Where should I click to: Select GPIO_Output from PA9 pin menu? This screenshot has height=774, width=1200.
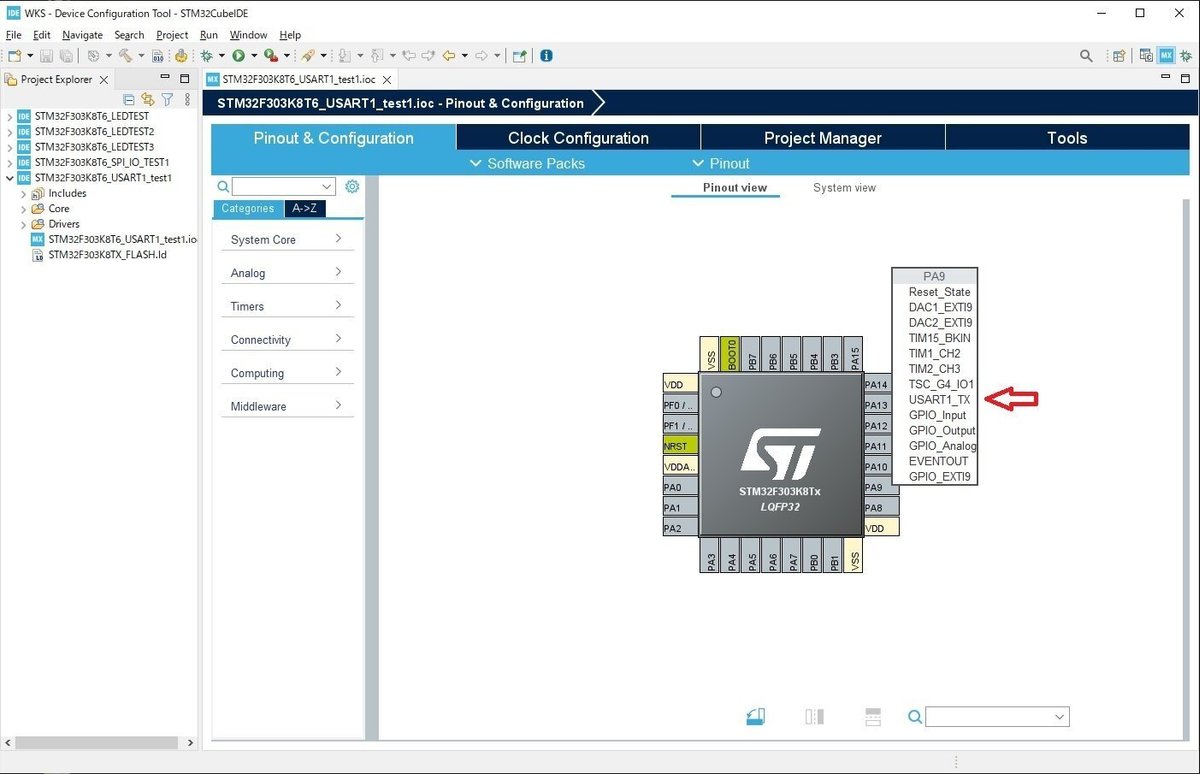point(942,431)
